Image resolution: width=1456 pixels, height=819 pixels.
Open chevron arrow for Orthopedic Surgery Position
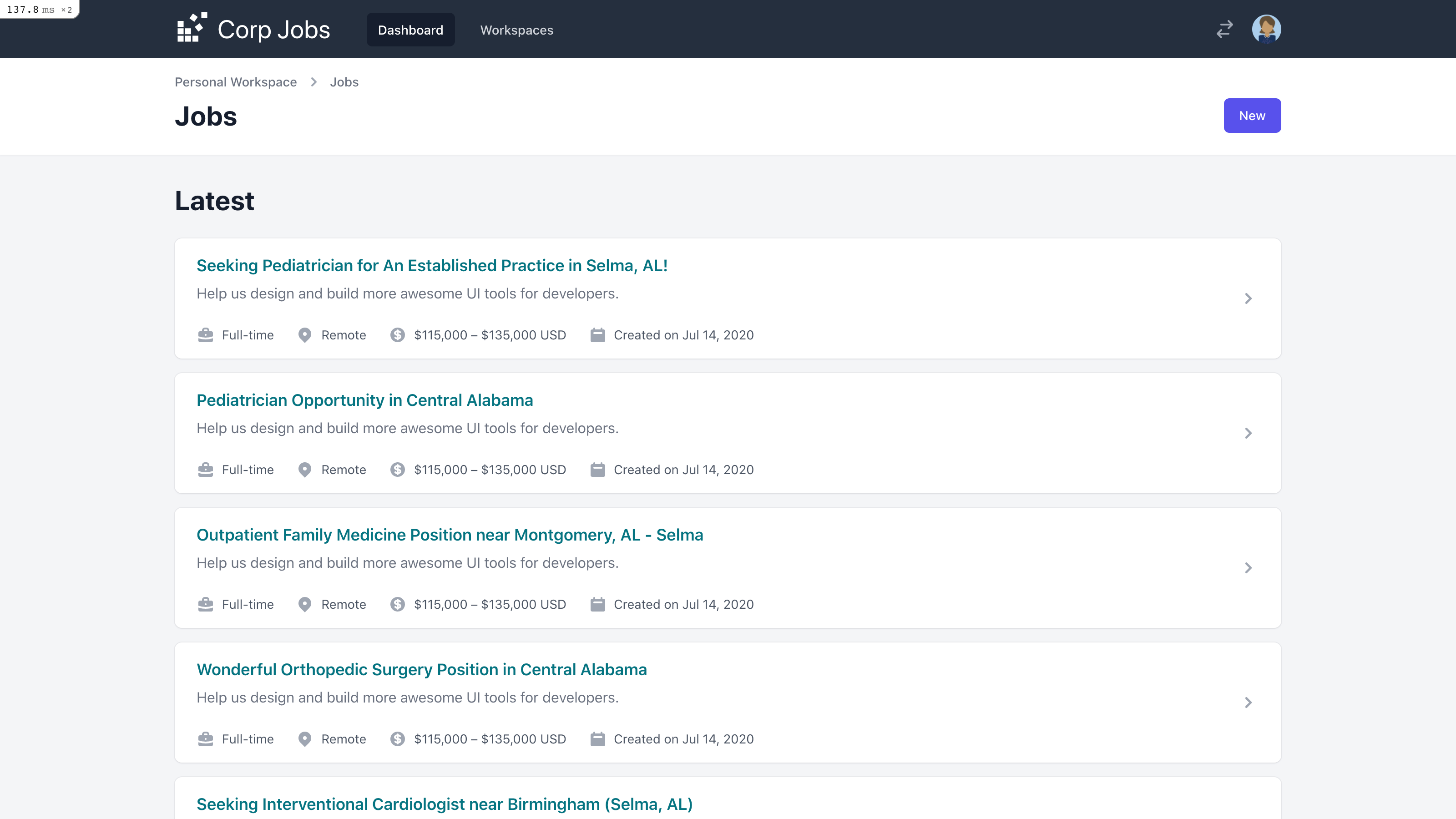[1248, 702]
